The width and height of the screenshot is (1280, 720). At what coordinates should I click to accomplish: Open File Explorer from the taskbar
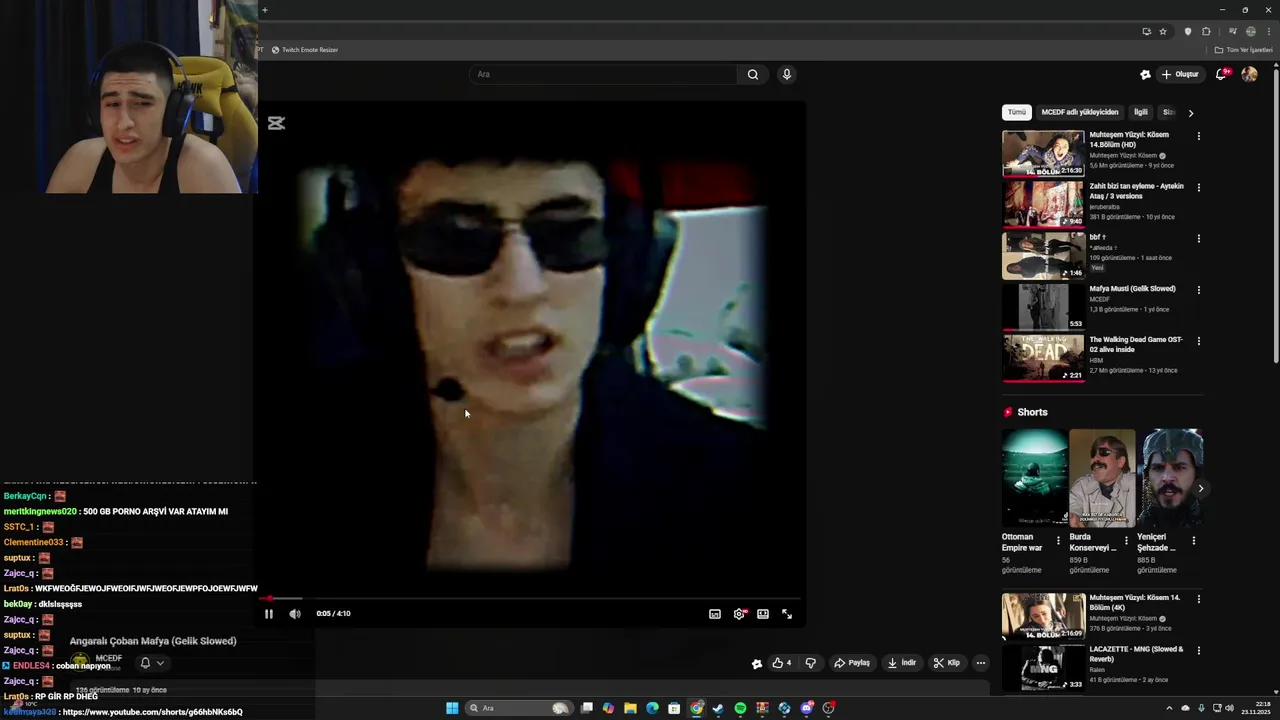[630, 708]
